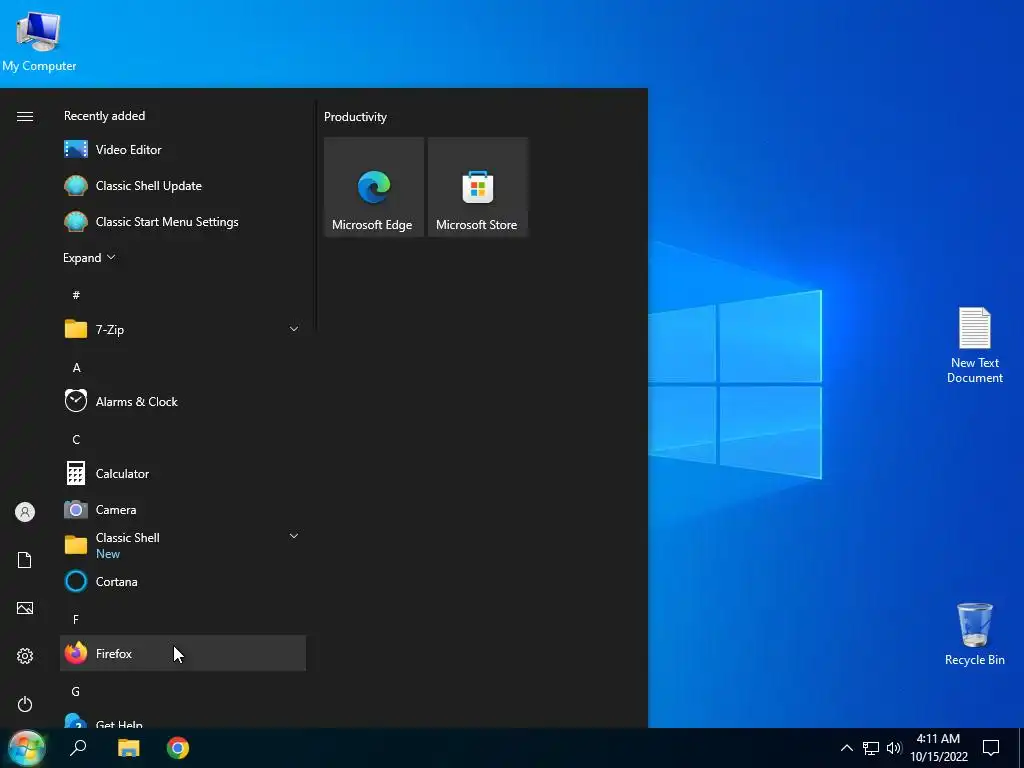Viewport: 1024px width, 768px height.
Task: Open the volume speaker tray icon
Action: click(x=894, y=748)
